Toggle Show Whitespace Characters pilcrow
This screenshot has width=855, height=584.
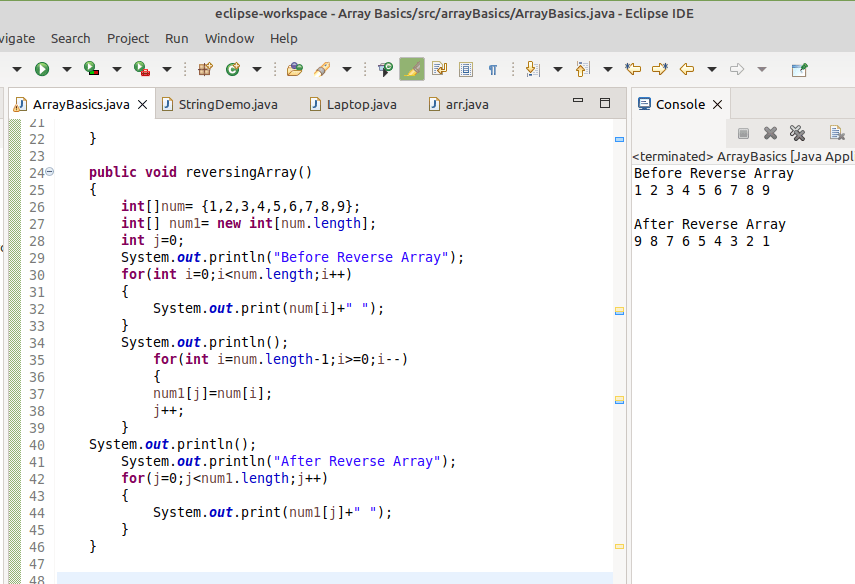point(492,70)
